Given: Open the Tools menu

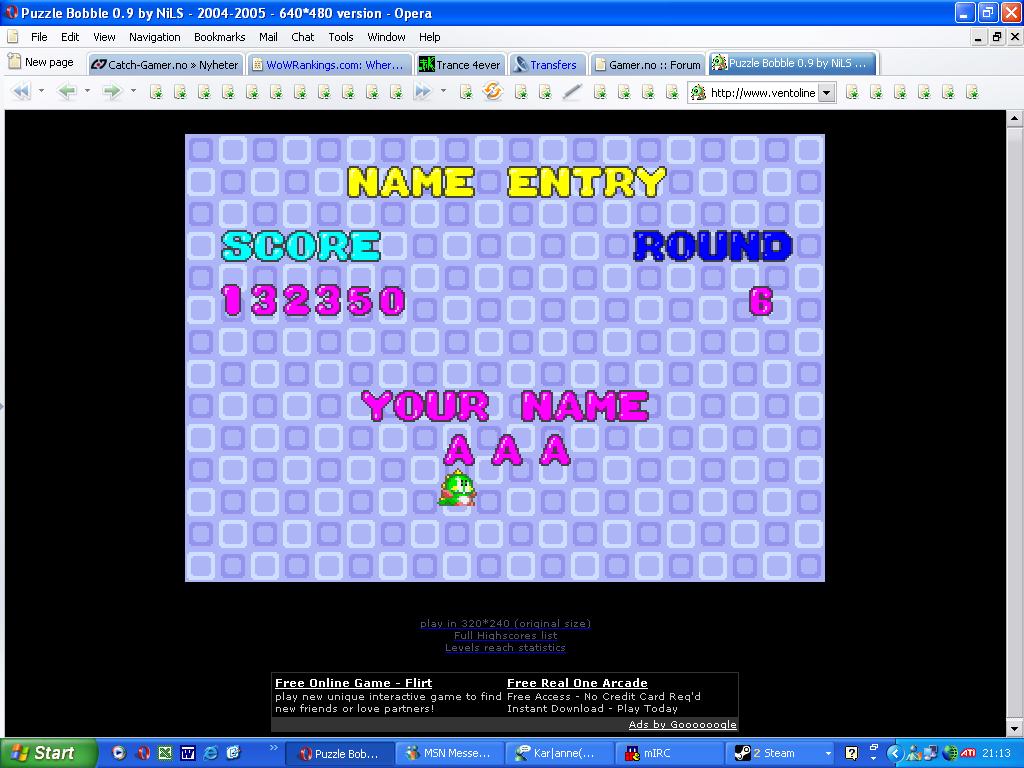Looking at the screenshot, I should point(340,37).
